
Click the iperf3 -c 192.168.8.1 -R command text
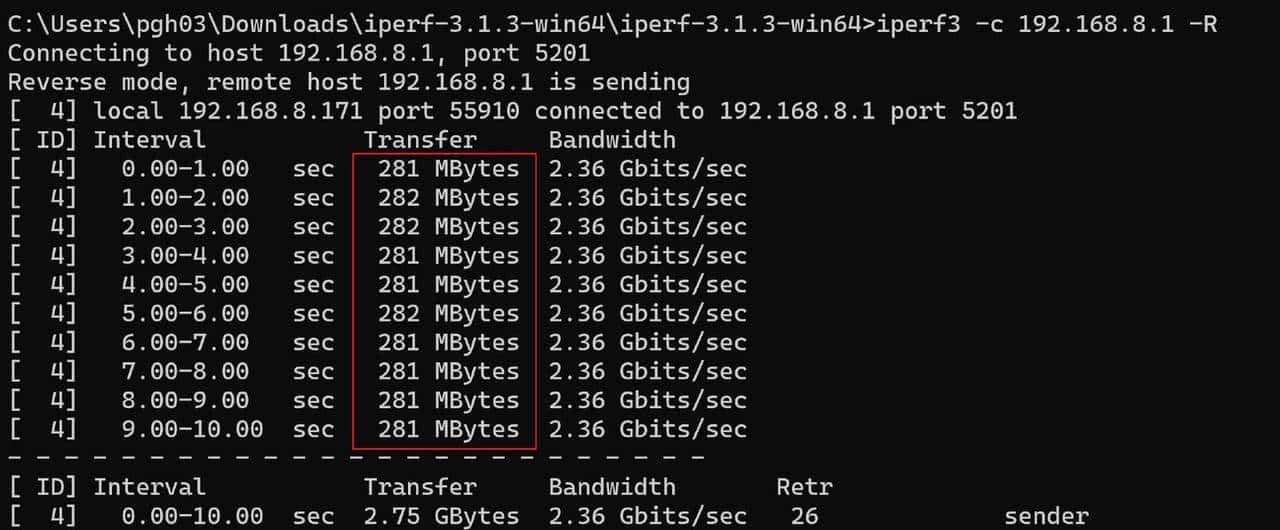1047,24
